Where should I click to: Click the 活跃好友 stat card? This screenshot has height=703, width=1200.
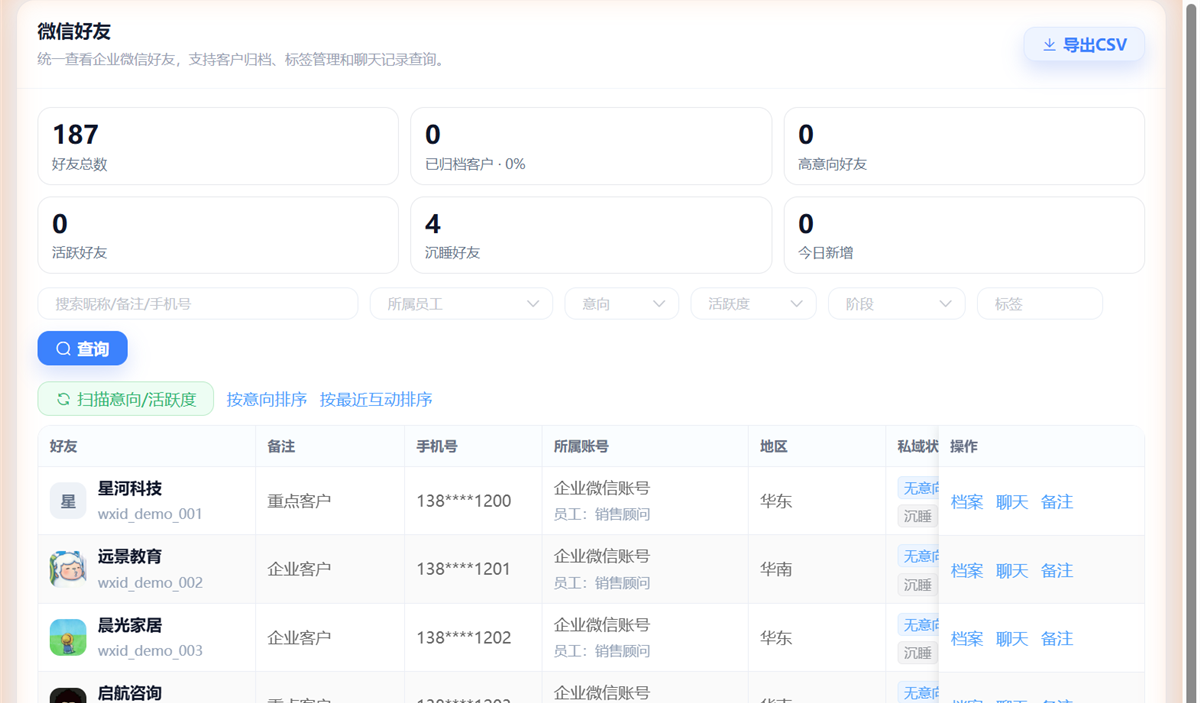[218, 235]
